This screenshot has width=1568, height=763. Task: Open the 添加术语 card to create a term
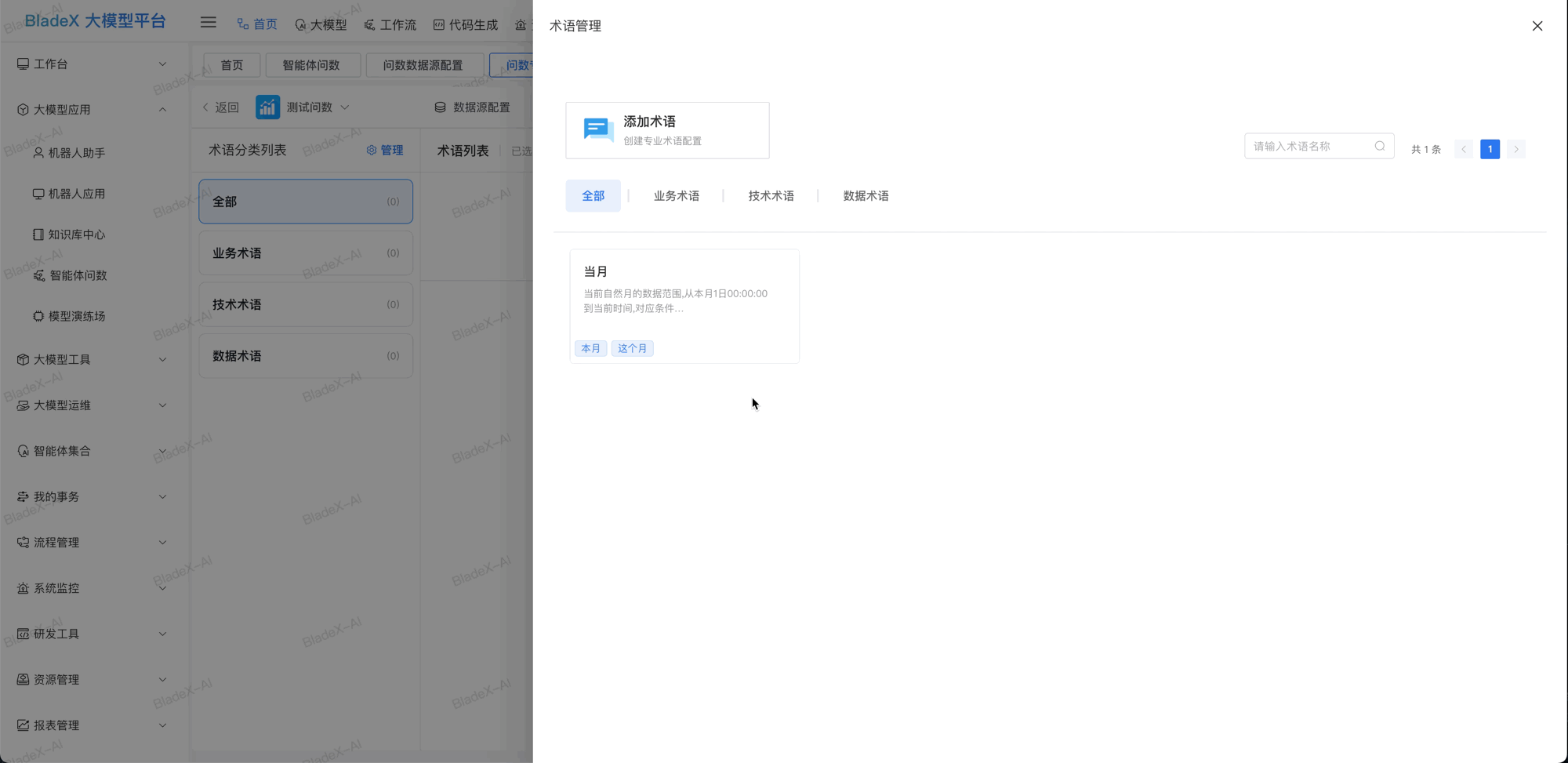(667, 130)
